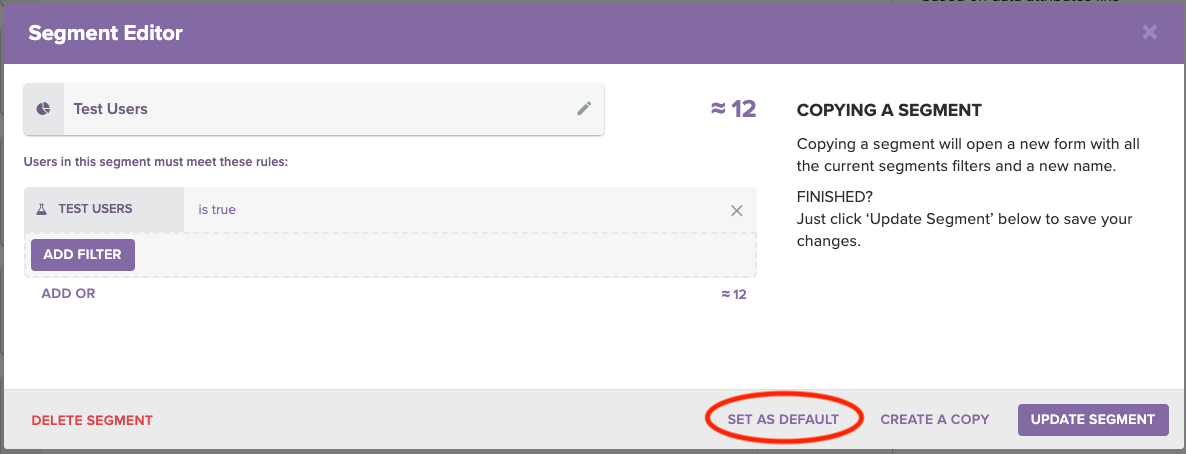Close the Segment Editor dialog

coord(1150,32)
